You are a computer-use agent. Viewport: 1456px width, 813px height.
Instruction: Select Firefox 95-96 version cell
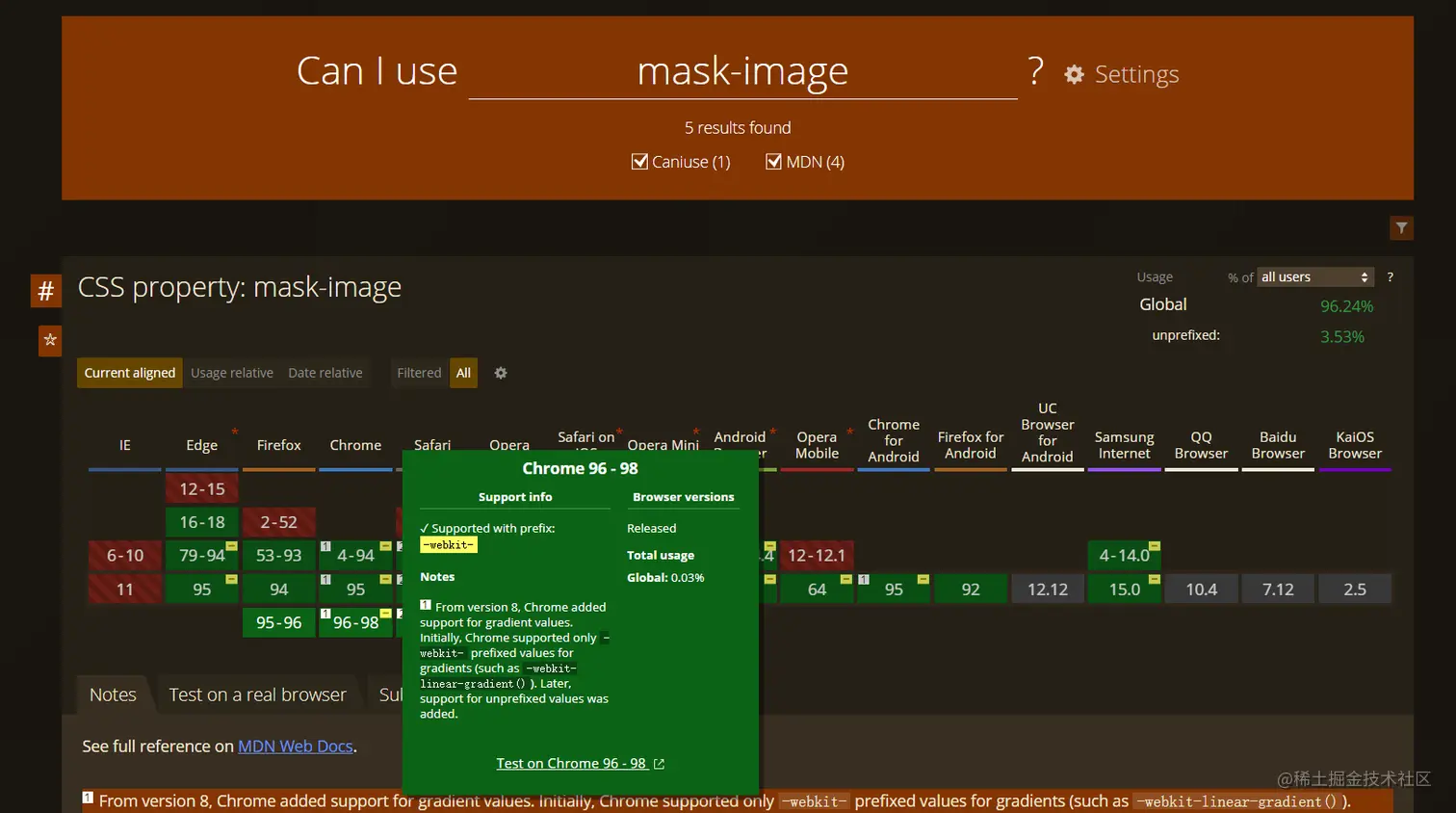click(279, 623)
